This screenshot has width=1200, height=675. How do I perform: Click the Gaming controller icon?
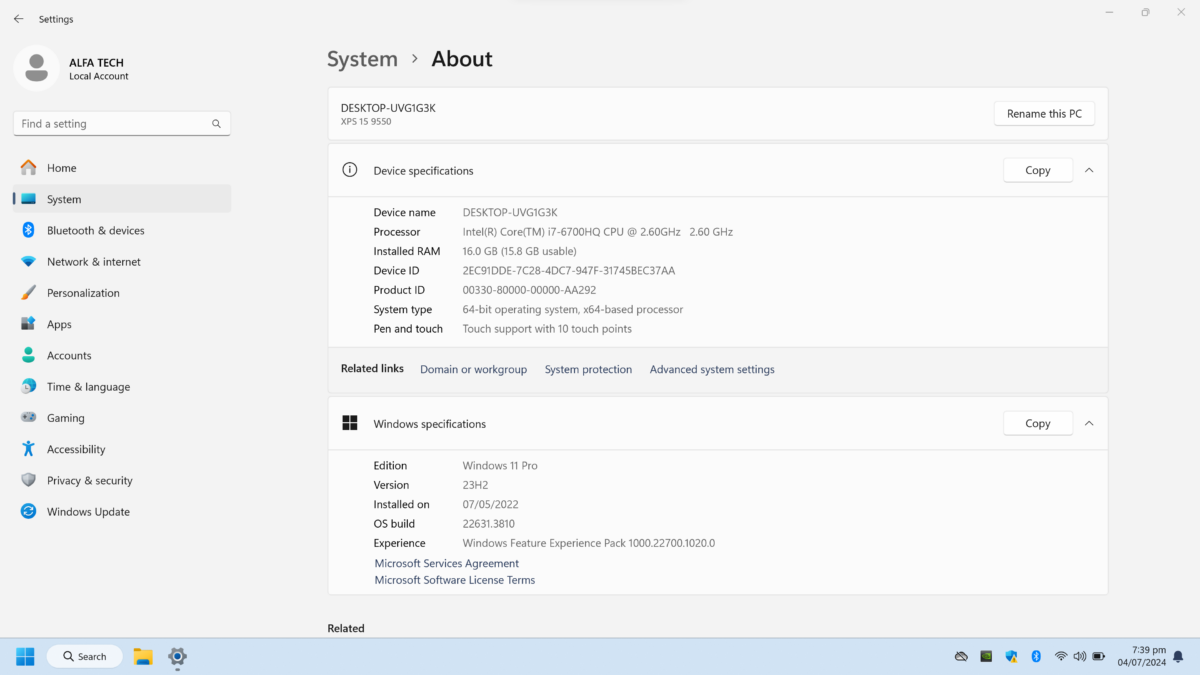[28, 418]
